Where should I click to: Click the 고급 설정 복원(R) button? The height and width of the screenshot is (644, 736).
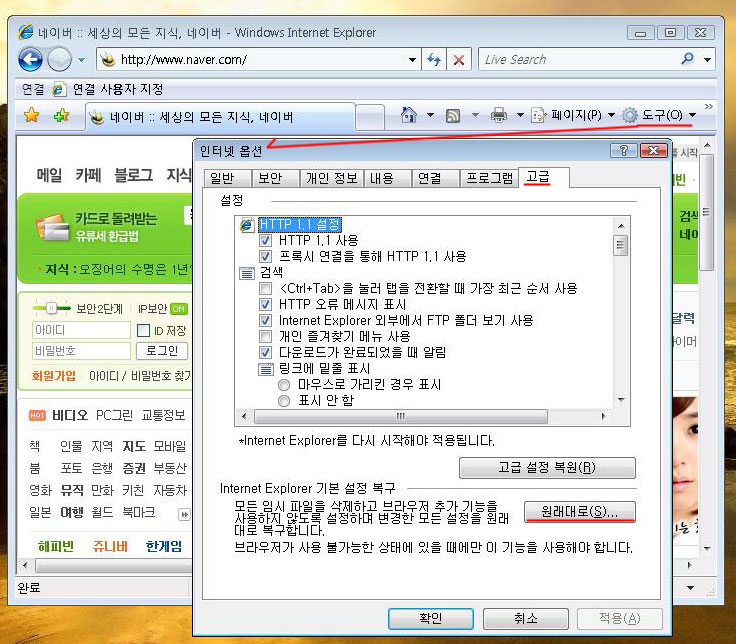click(547, 468)
